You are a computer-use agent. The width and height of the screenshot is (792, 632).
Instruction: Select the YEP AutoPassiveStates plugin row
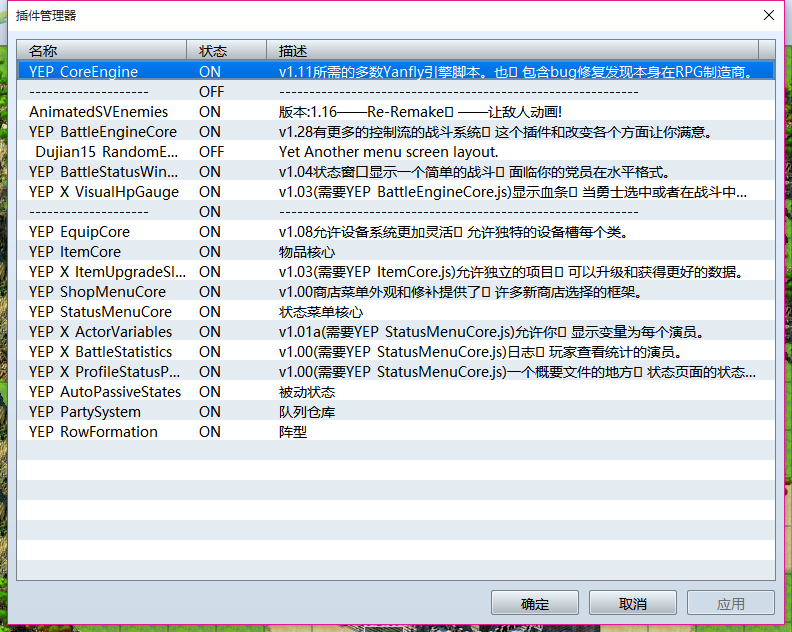tap(396, 392)
